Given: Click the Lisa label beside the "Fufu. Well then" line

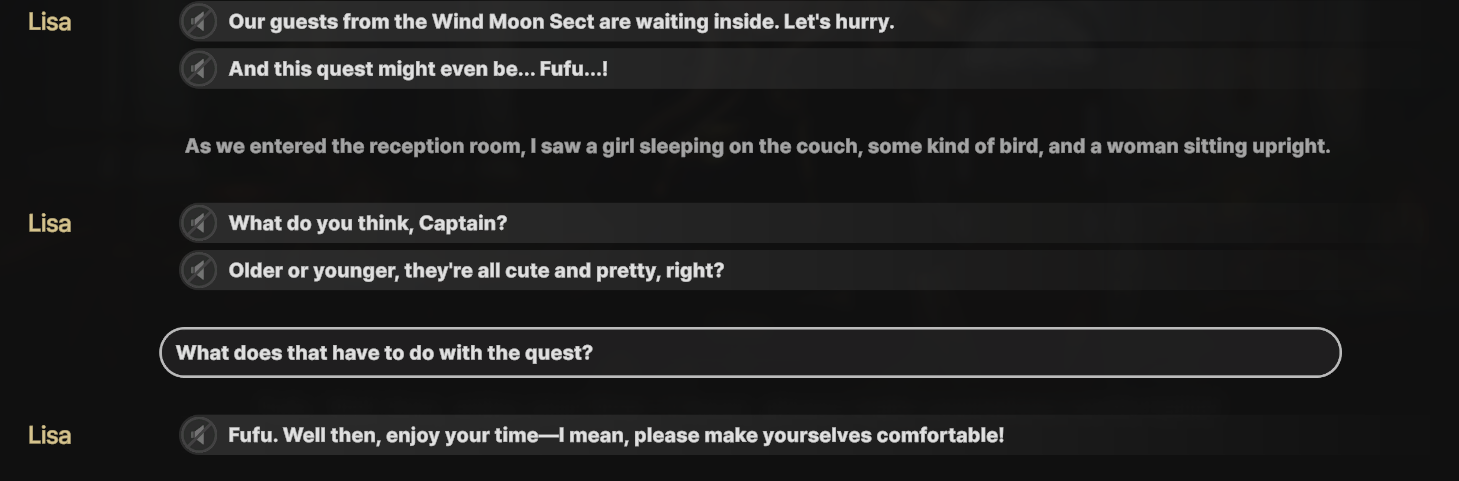Looking at the screenshot, I should click(49, 435).
